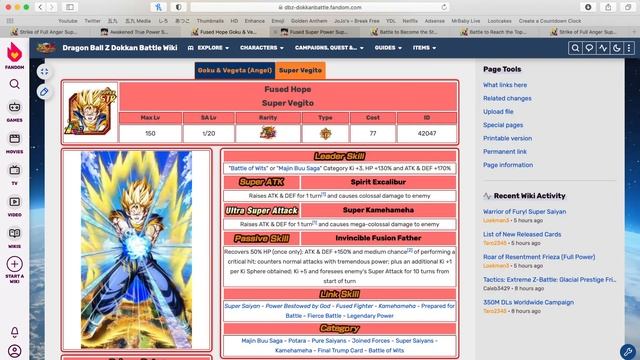This screenshot has width=640, height=360.
Task: Click Start a Wiki plus icon
Action: 14,264
